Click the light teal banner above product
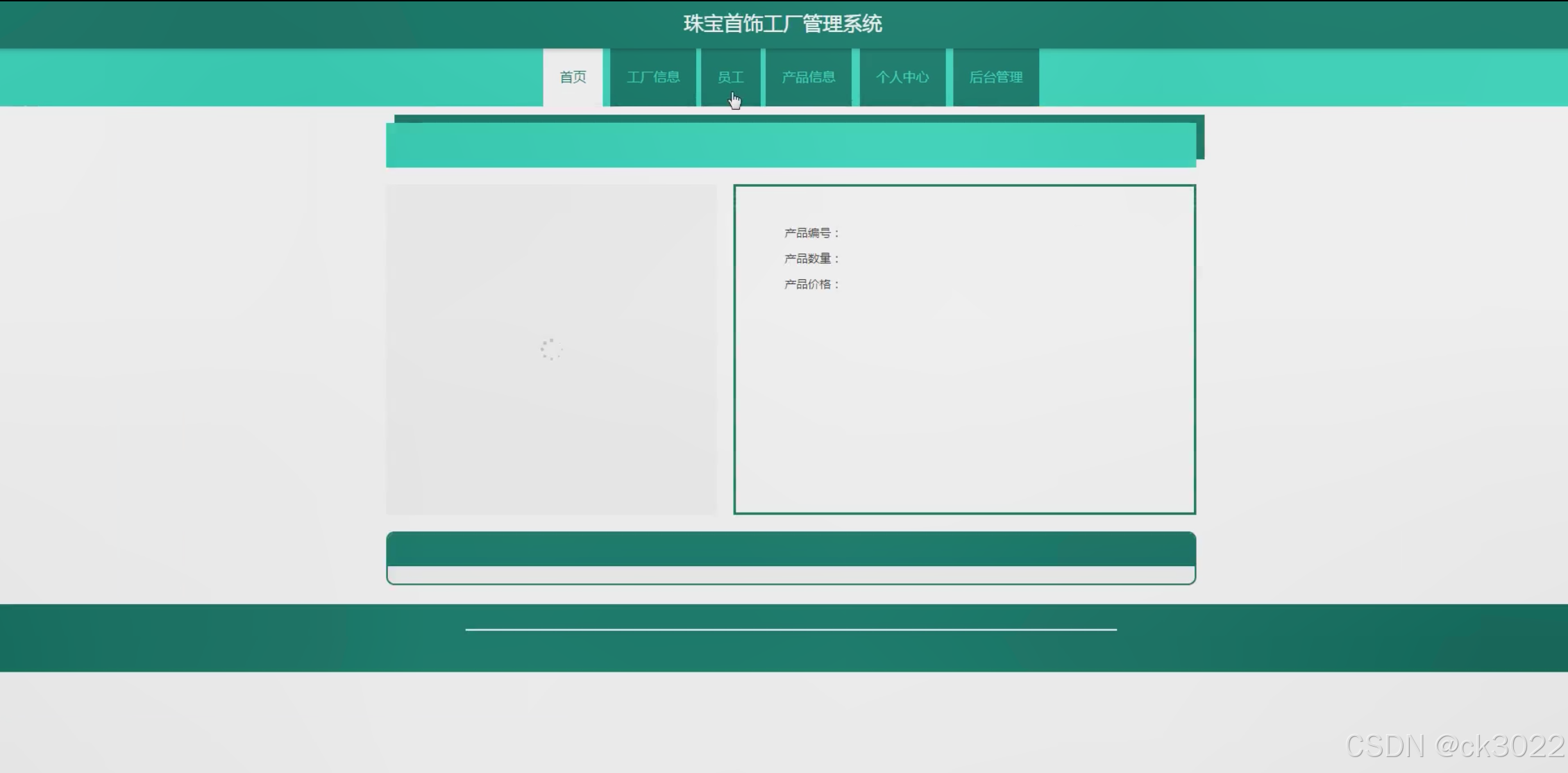1568x773 pixels. point(790,145)
